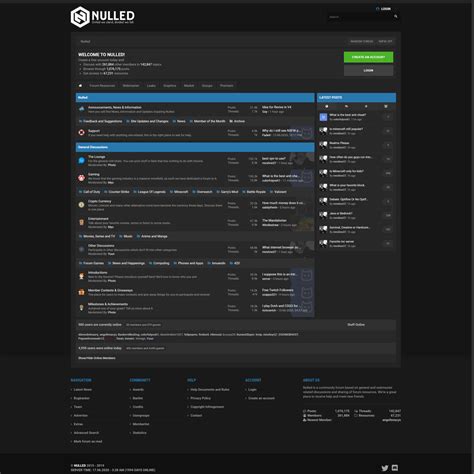Open the Milestones & Achievements forum
The height and width of the screenshot is (474, 474).
click(108, 304)
